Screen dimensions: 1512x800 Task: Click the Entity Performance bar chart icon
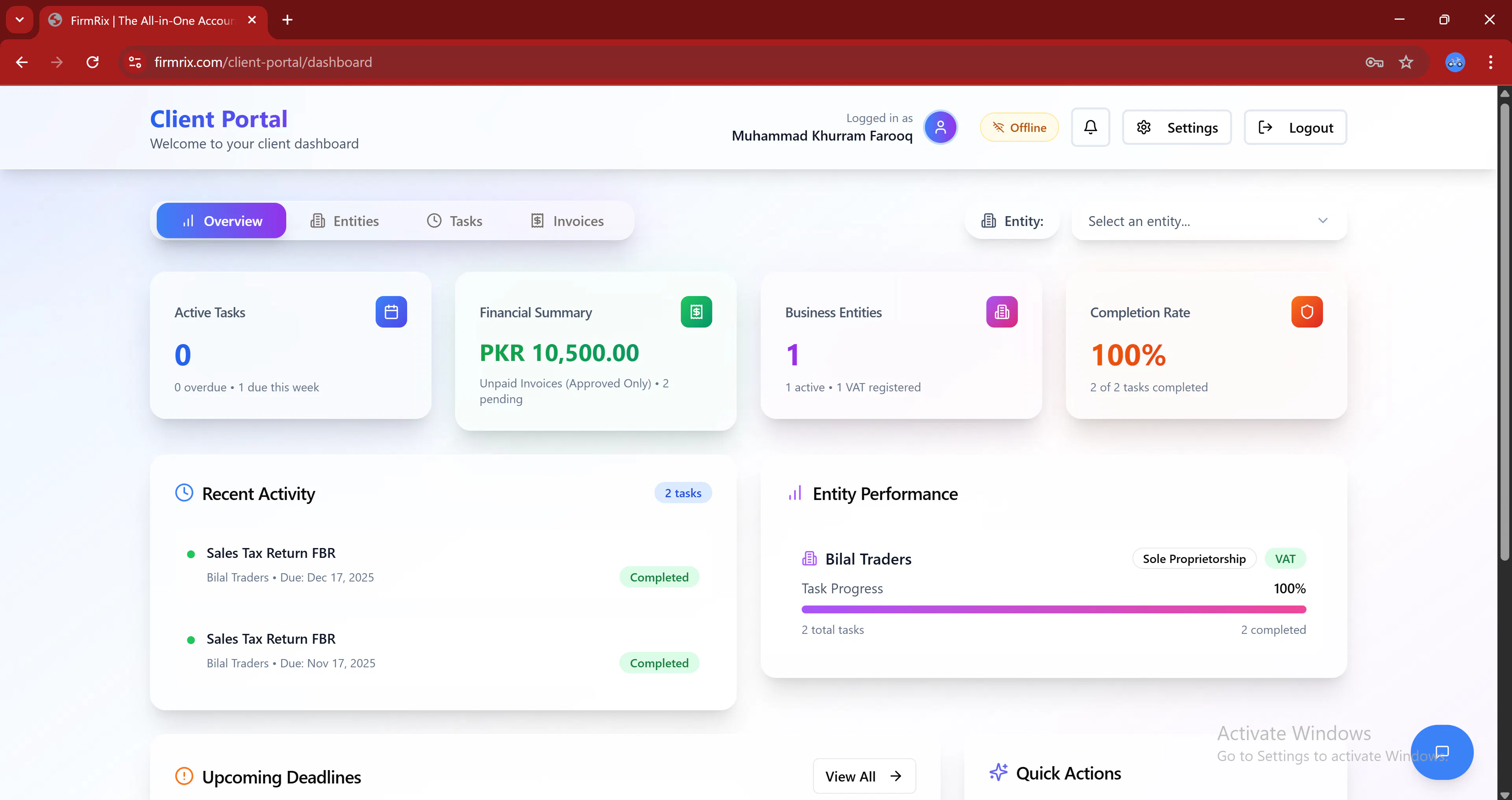pyautogui.click(x=795, y=493)
